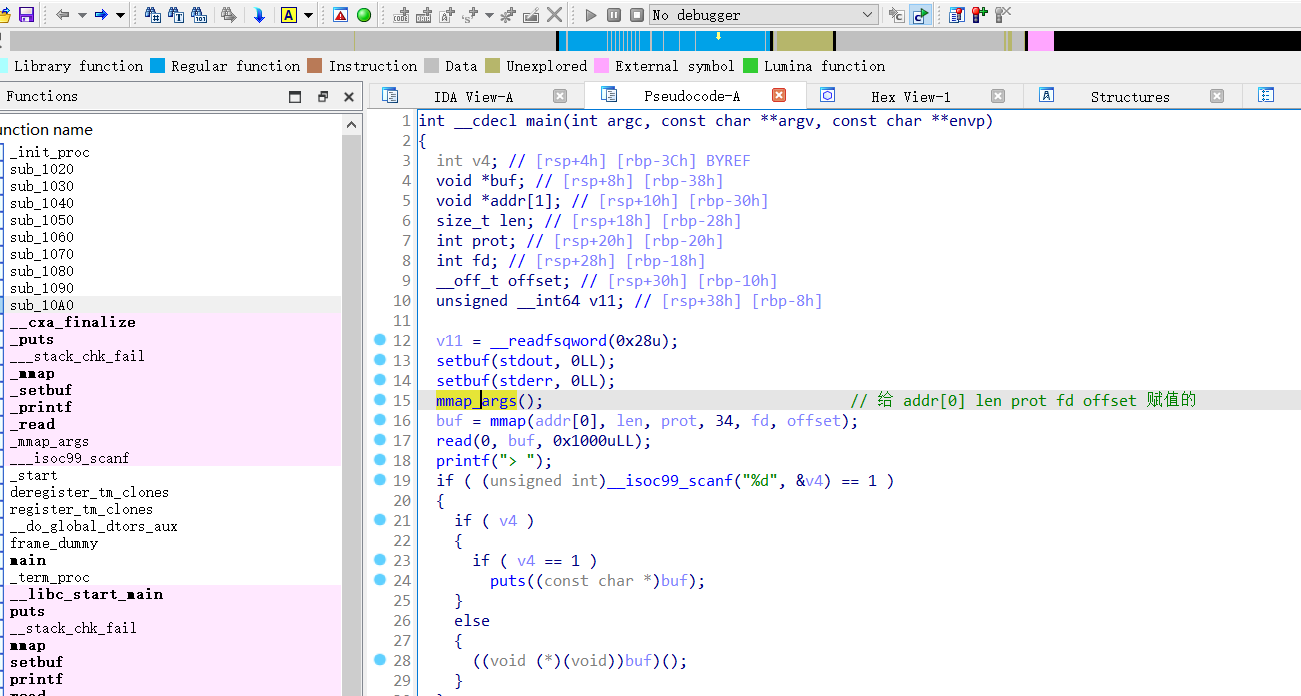This screenshot has width=1301, height=696.
Task: Open the jump back history dropdown
Action: click(80, 15)
